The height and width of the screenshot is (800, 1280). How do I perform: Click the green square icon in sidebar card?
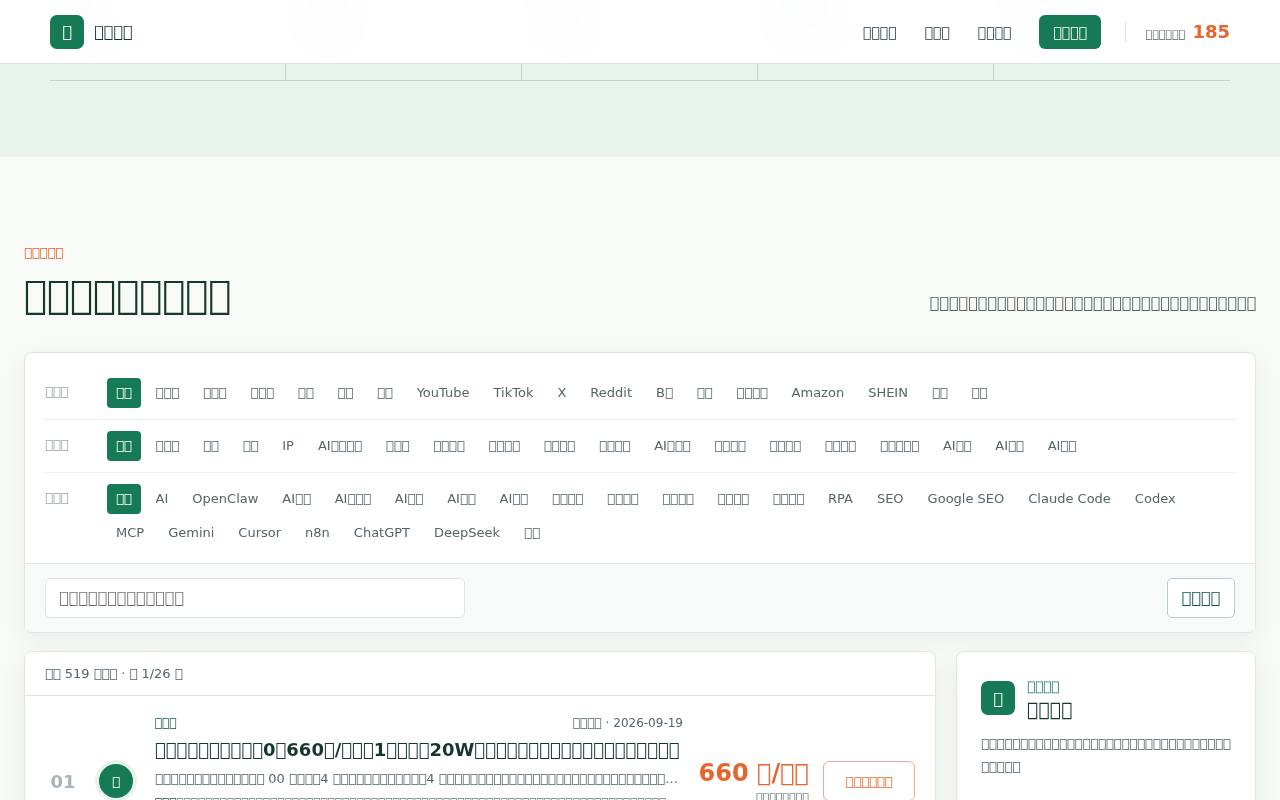[998, 698]
